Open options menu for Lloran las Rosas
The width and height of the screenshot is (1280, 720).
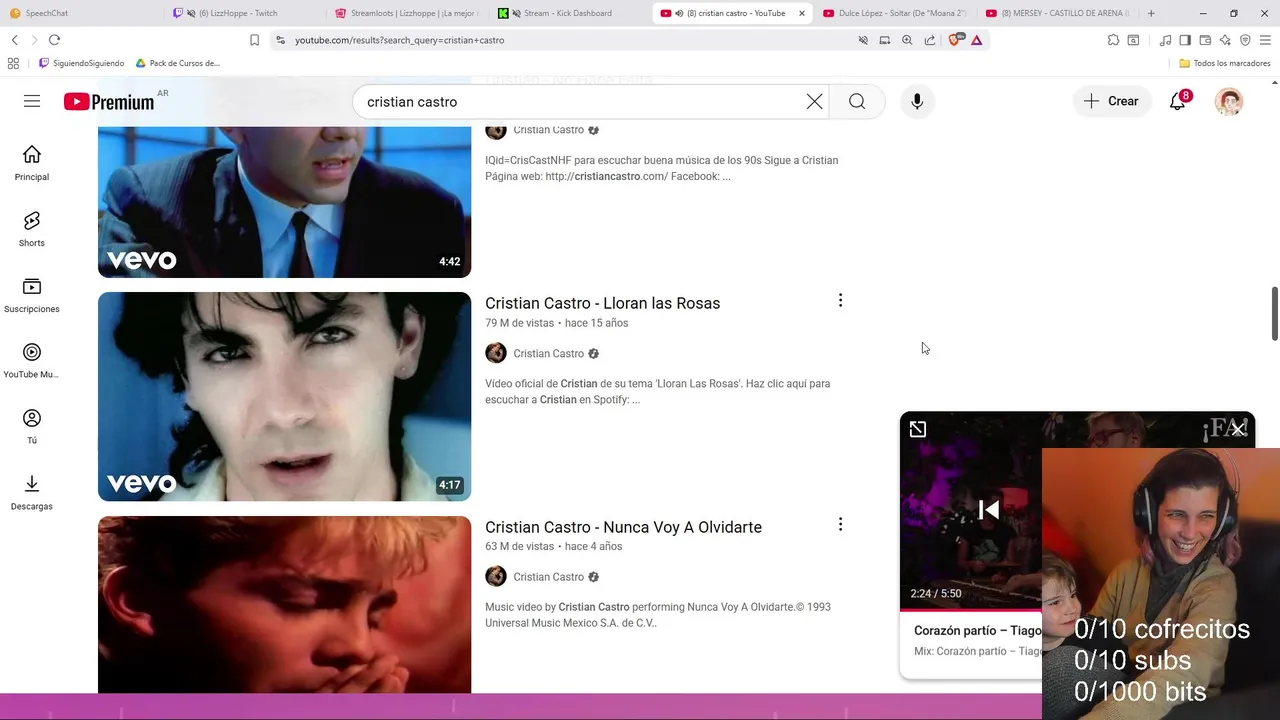(x=840, y=300)
